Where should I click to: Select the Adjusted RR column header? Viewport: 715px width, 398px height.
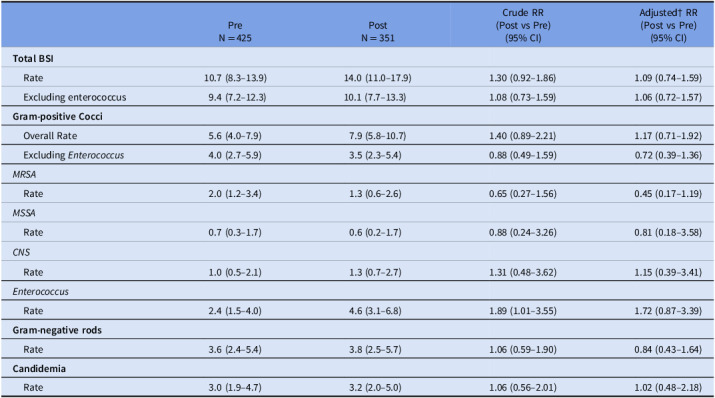(668, 25)
